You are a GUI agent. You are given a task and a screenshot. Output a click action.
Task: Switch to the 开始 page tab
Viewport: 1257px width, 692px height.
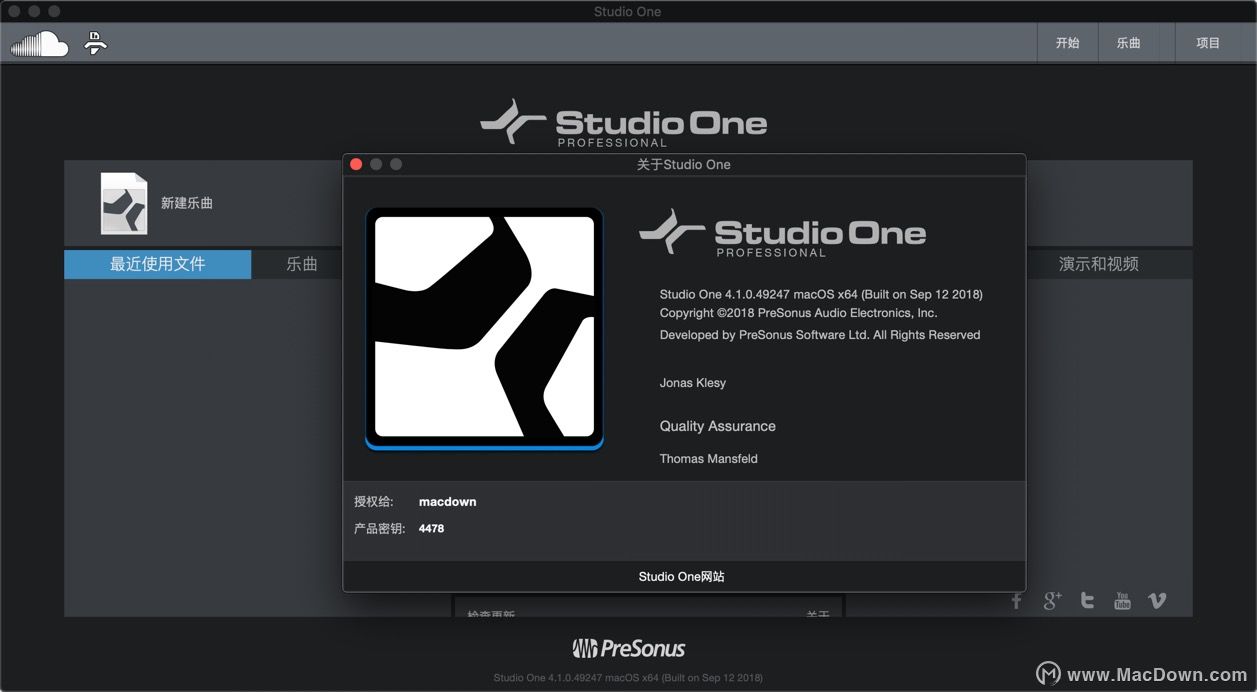point(1067,43)
